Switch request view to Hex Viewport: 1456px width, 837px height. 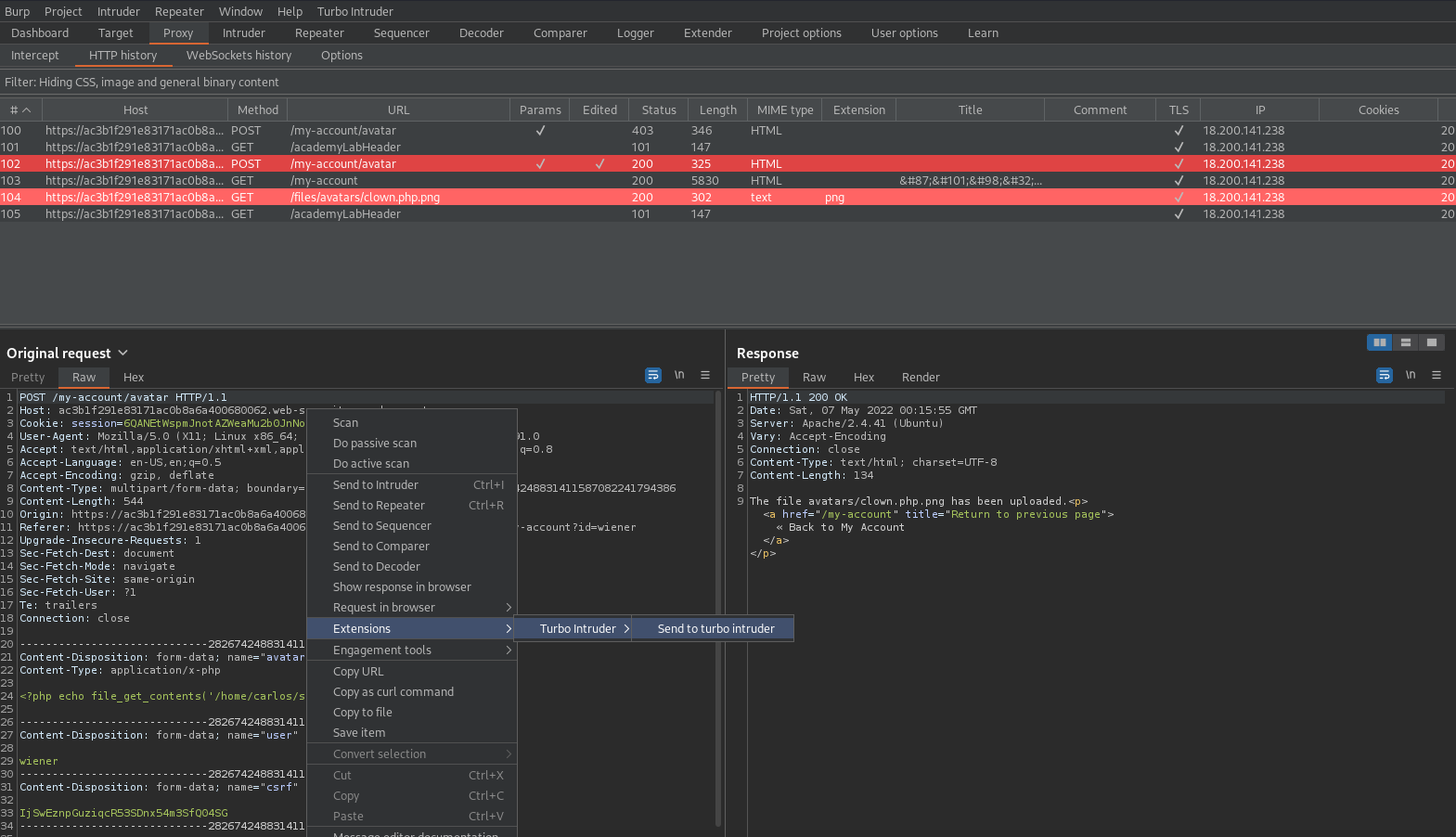point(134,378)
